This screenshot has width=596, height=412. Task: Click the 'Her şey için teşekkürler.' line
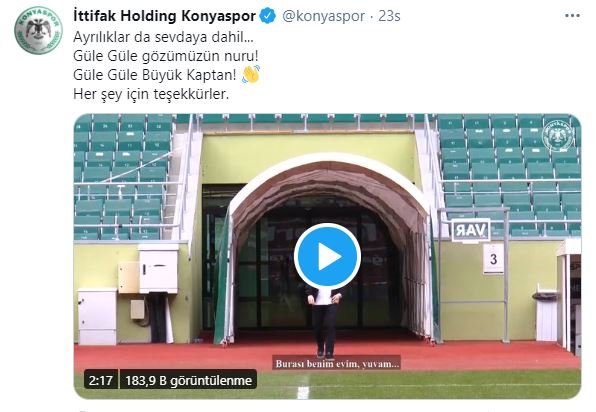[x=151, y=94]
